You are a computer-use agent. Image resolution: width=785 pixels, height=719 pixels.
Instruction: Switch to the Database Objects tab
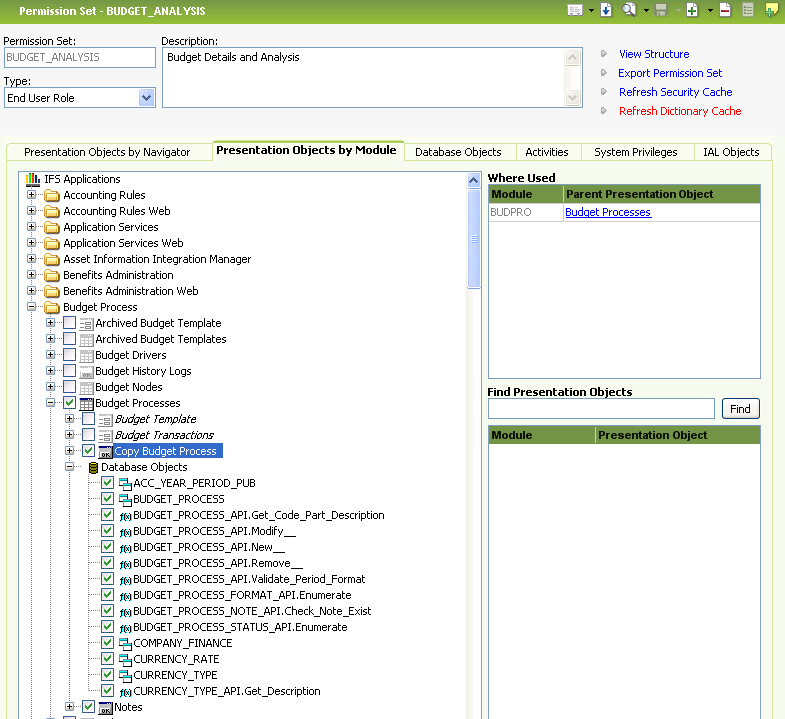(458, 152)
